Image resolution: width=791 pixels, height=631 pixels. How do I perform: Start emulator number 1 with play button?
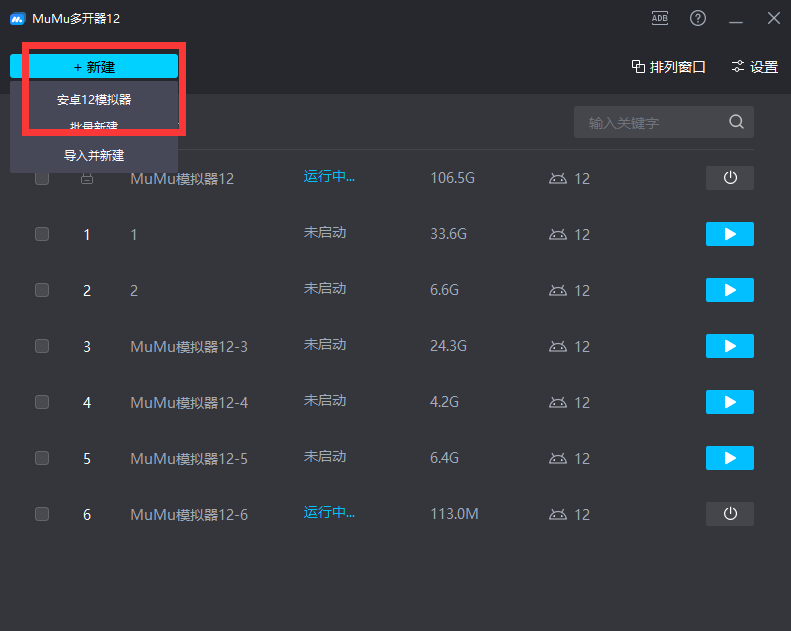[729, 234]
